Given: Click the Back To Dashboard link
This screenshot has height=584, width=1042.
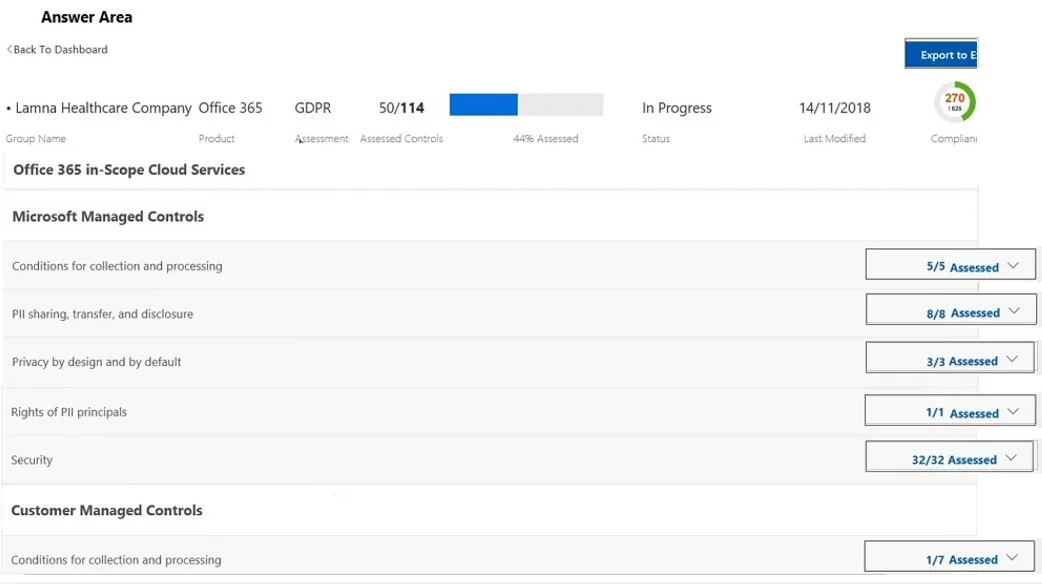Looking at the screenshot, I should (x=57, y=49).
